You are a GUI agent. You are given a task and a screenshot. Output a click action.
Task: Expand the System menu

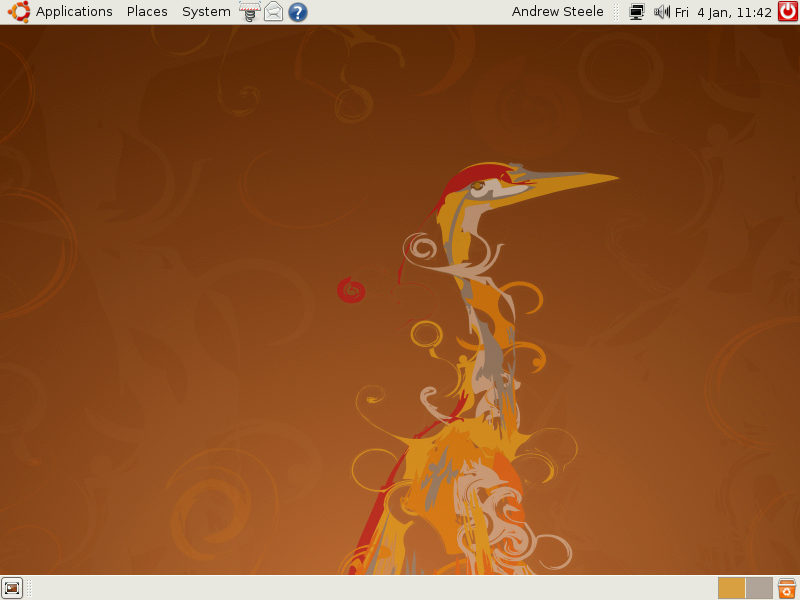tap(206, 12)
